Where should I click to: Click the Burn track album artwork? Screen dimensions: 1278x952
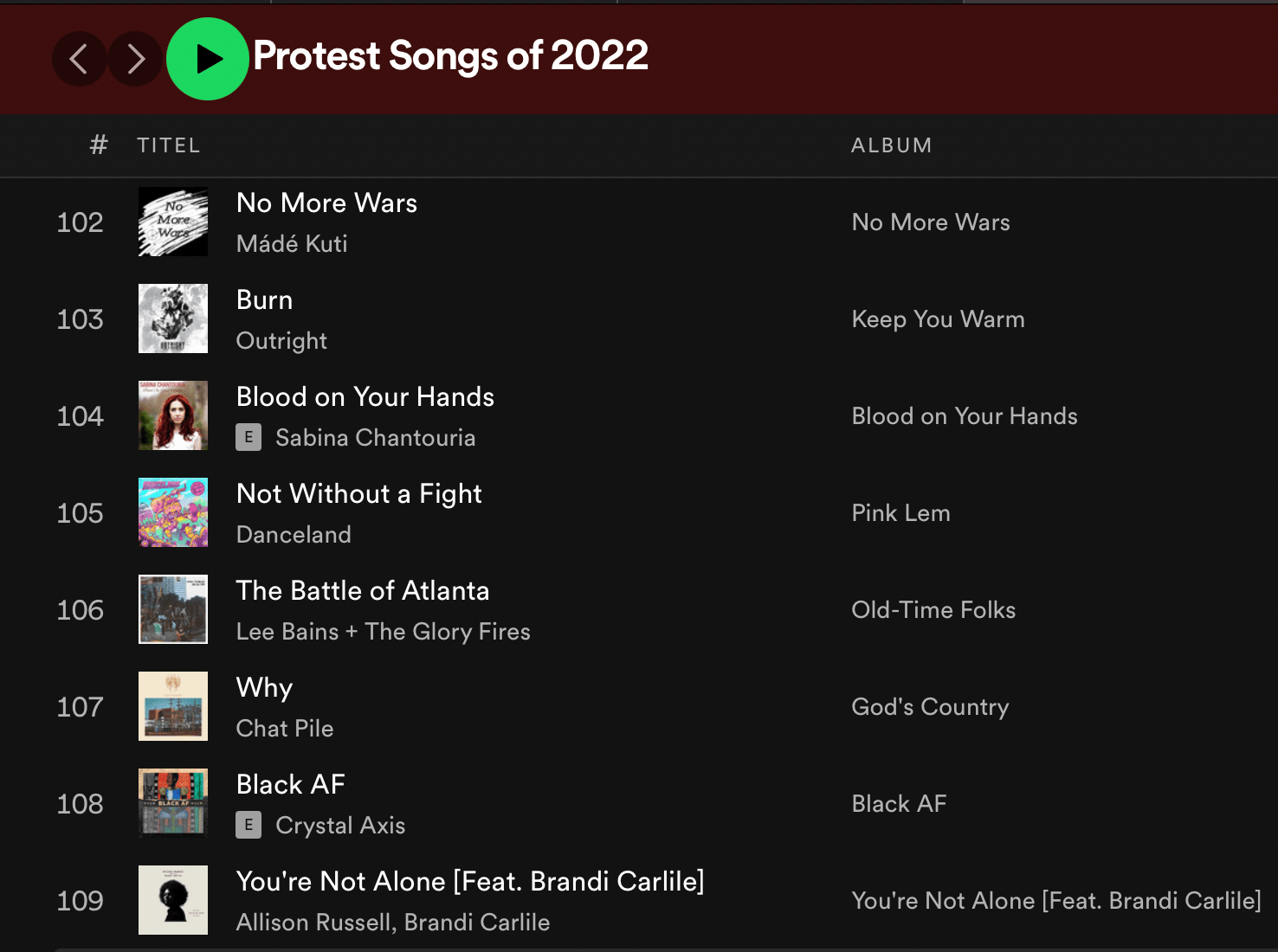click(173, 319)
